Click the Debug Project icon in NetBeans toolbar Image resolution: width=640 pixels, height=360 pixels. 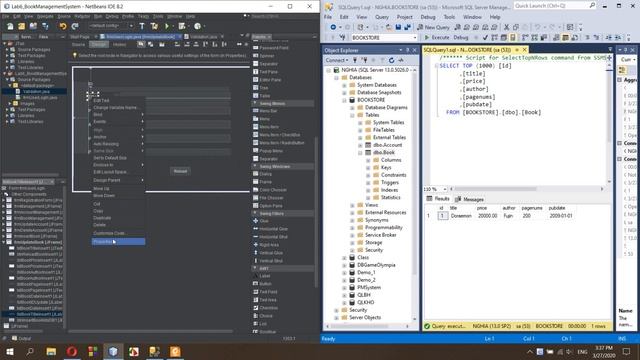click(x=182, y=26)
